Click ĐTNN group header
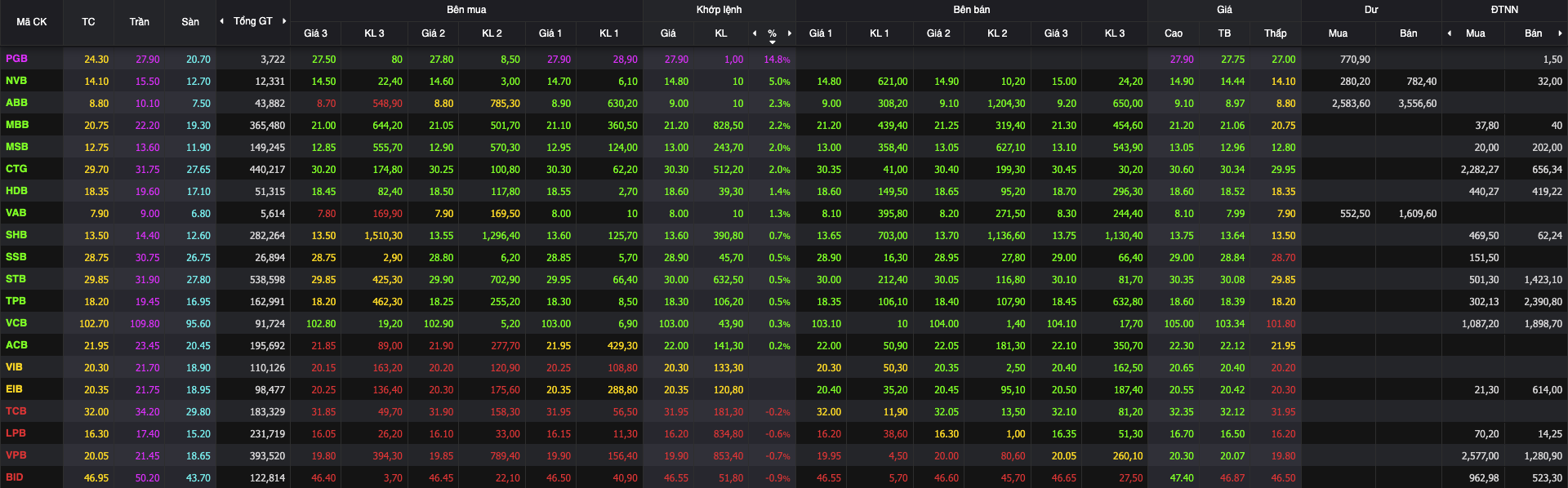The width and height of the screenshot is (1568, 488). pos(1504,10)
